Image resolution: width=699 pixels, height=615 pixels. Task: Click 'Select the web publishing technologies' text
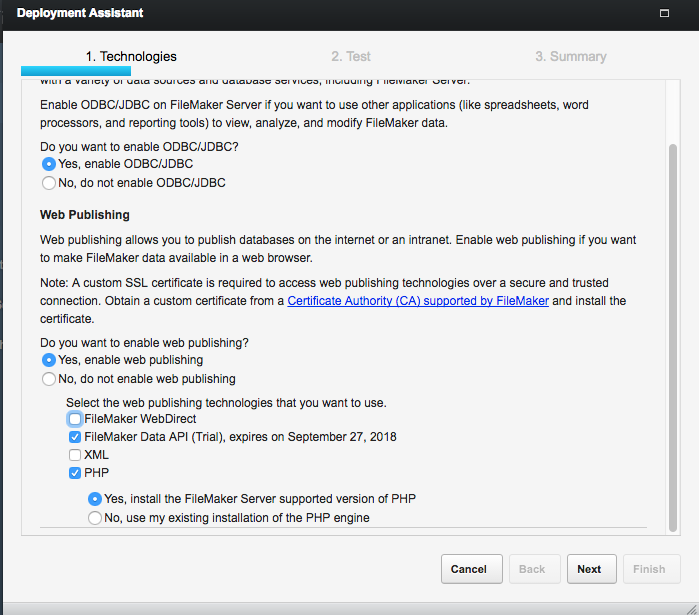click(x=226, y=403)
